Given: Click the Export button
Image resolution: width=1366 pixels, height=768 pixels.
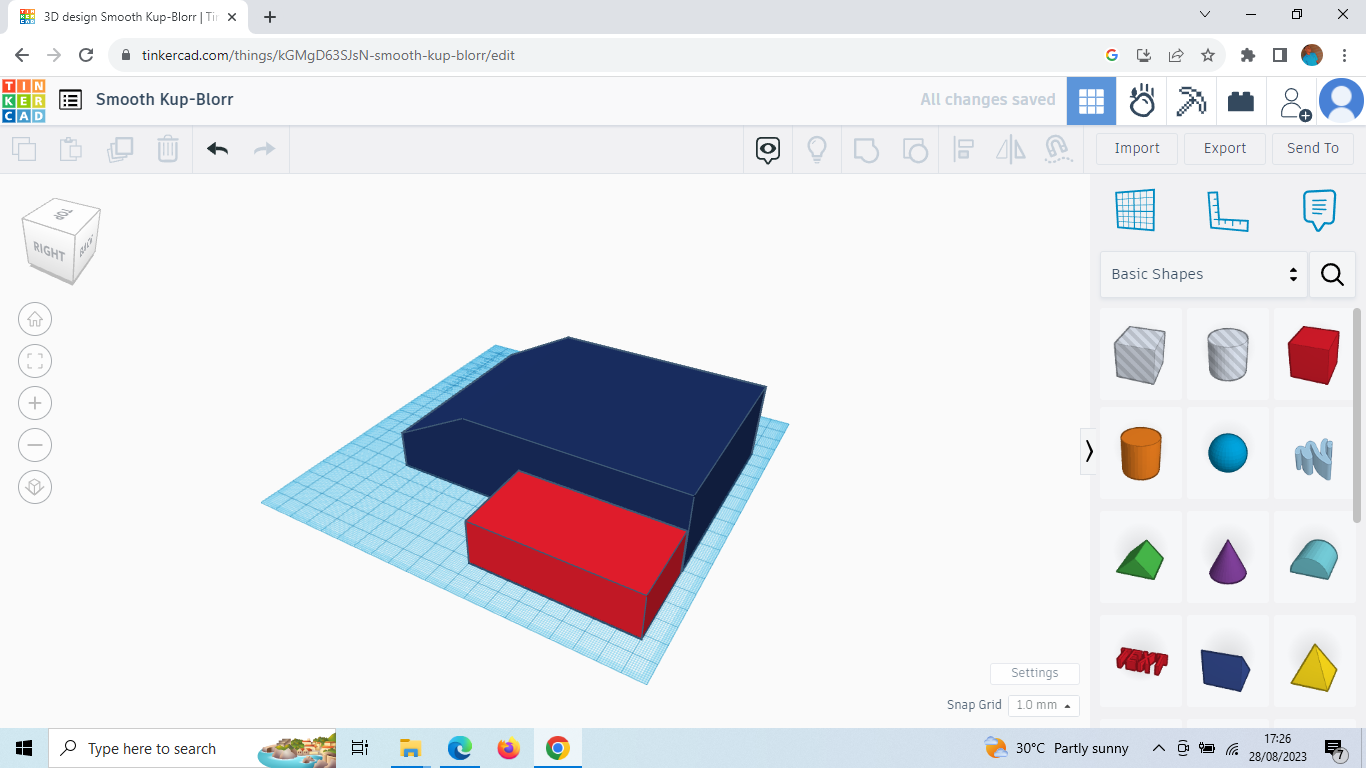Looking at the screenshot, I should pyautogui.click(x=1224, y=148).
